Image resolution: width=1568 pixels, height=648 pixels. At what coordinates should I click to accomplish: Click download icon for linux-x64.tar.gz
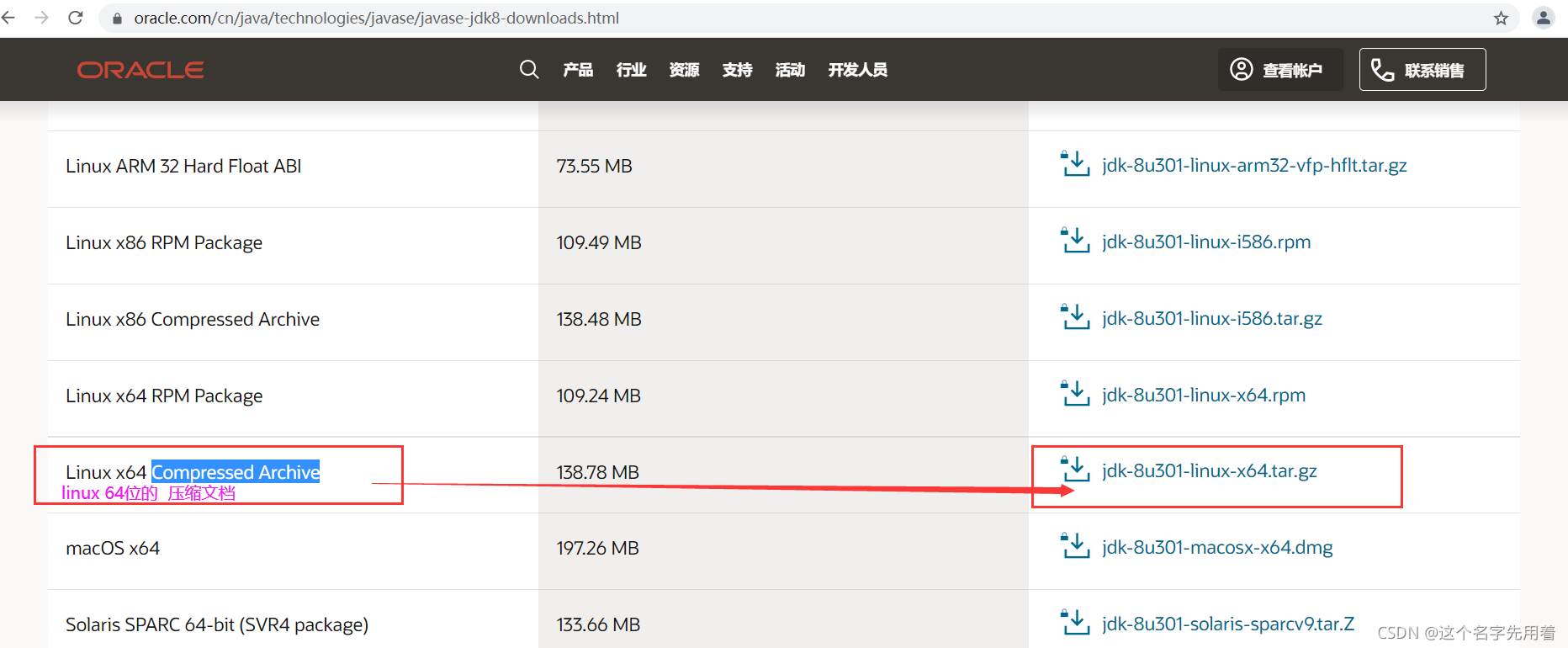(x=1075, y=470)
